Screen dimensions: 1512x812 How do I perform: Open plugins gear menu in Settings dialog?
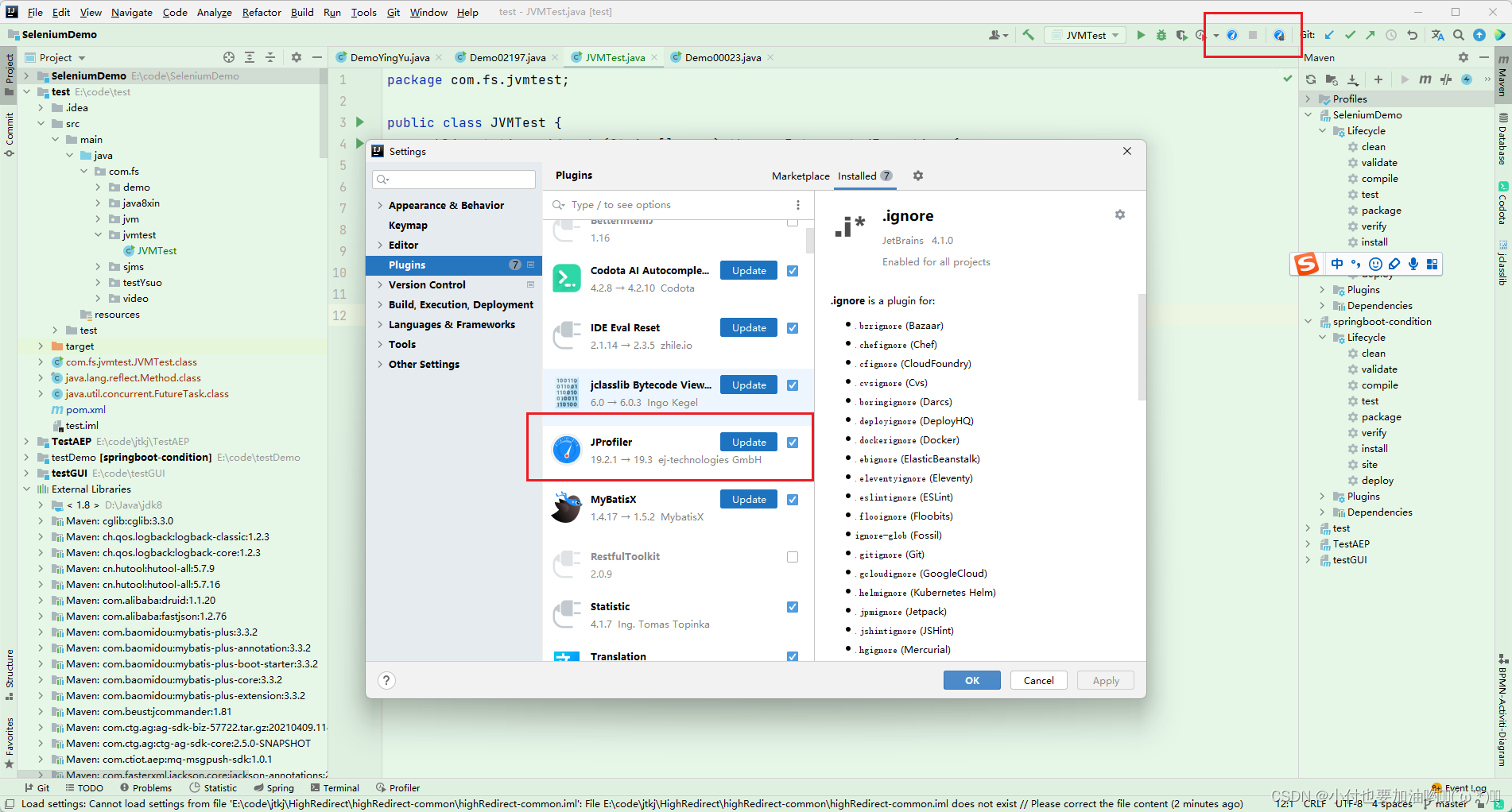918,176
